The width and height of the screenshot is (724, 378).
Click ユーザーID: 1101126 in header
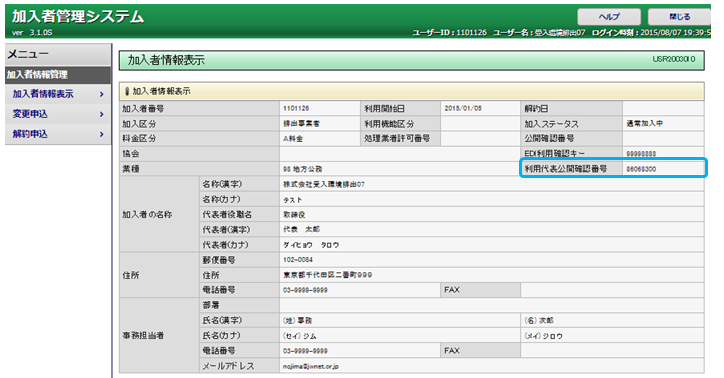(x=450, y=32)
